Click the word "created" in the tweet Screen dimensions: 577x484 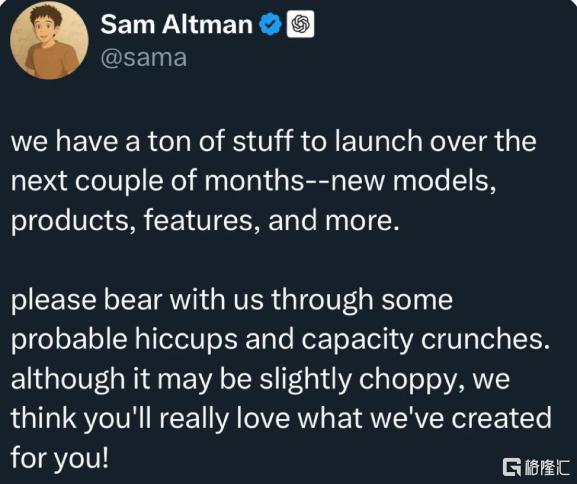point(501,418)
